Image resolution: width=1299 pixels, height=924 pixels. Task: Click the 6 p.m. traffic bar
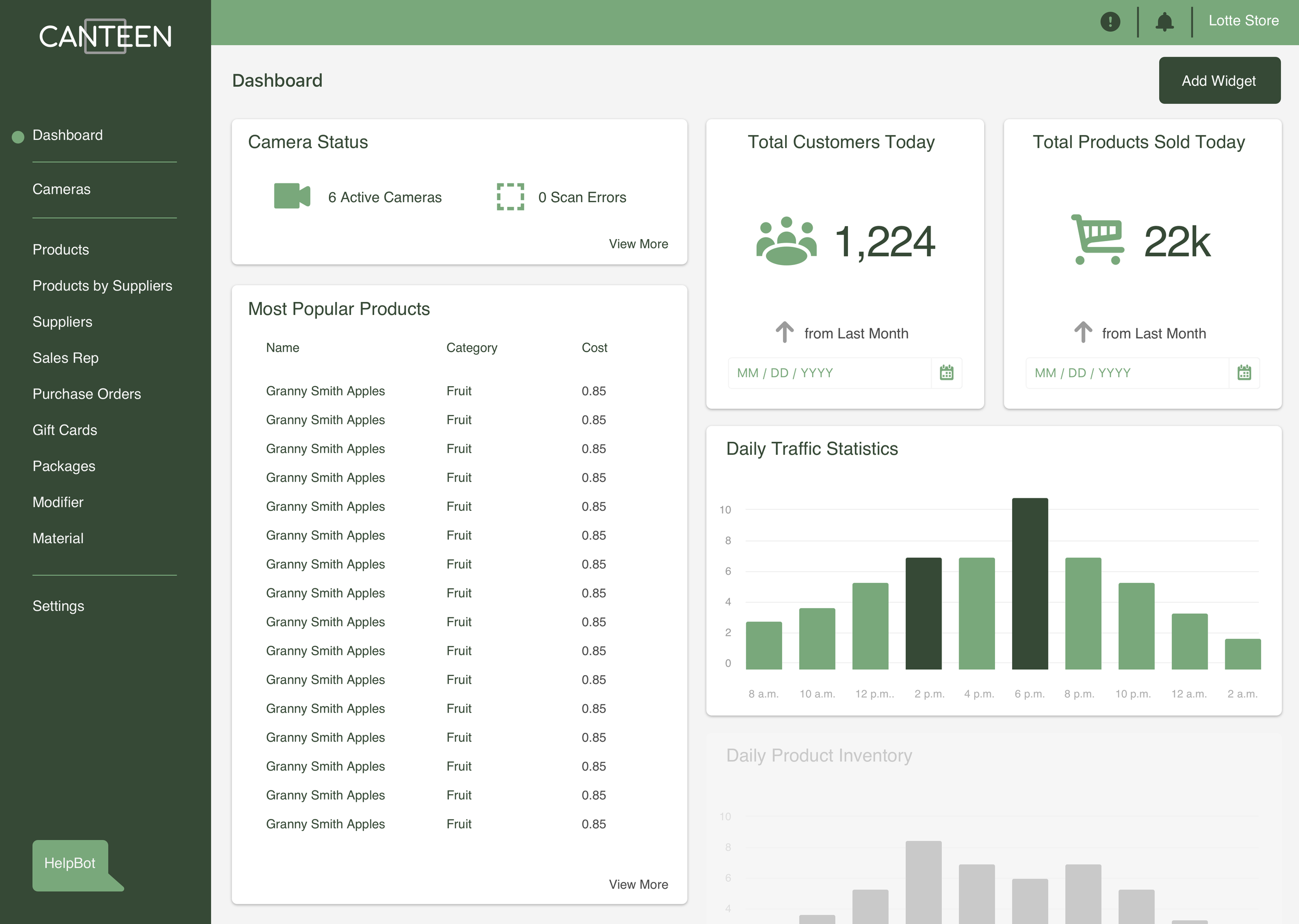click(1029, 583)
